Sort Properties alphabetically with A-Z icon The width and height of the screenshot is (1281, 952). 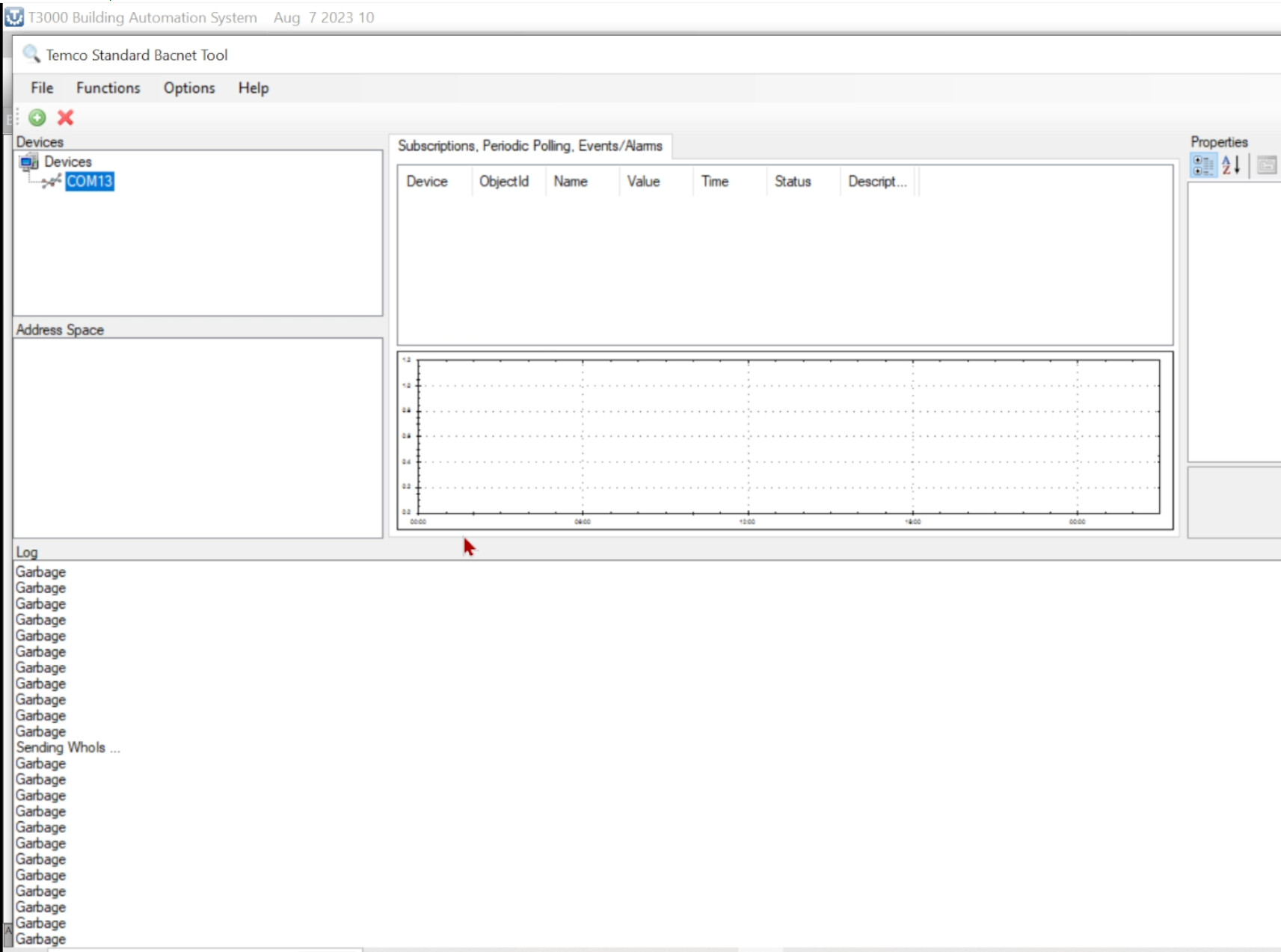tap(1231, 165)
